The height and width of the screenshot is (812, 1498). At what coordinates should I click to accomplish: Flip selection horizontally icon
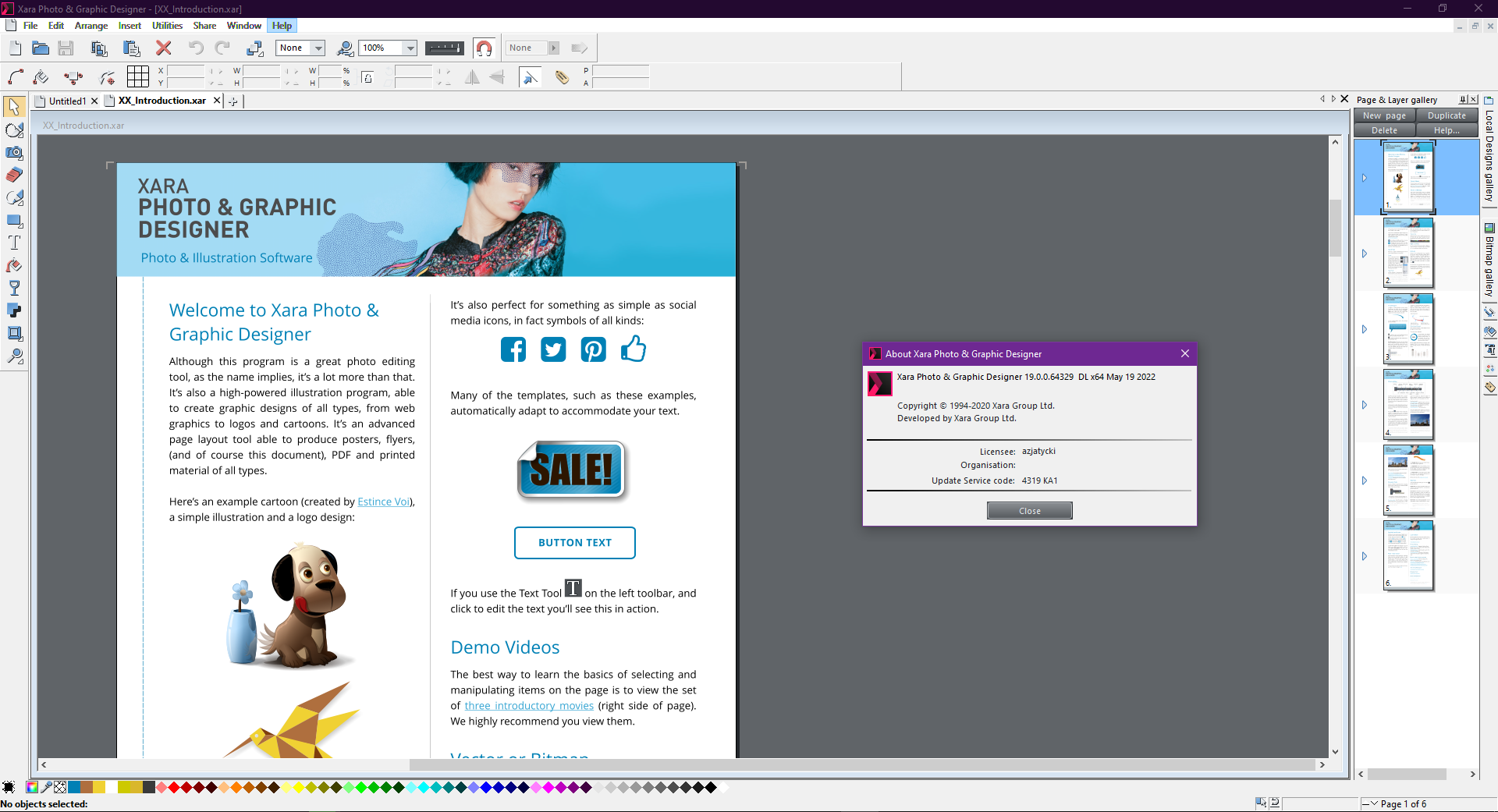[x=471, y=76]
